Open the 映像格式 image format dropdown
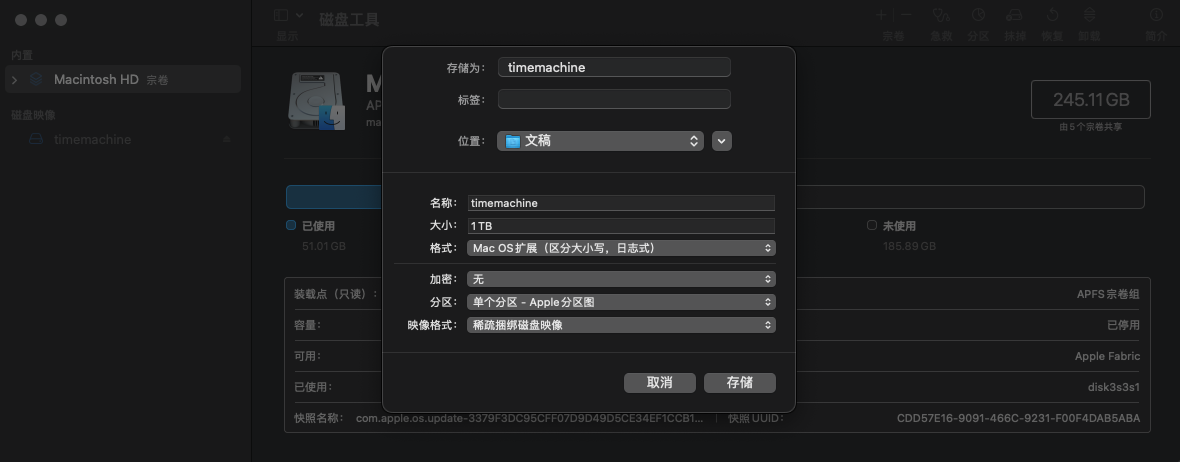The image size is (1180, 462). tap(621, 325)
